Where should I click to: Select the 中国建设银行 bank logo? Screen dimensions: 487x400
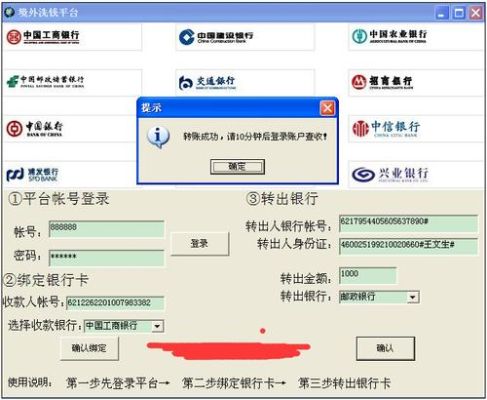216,37
